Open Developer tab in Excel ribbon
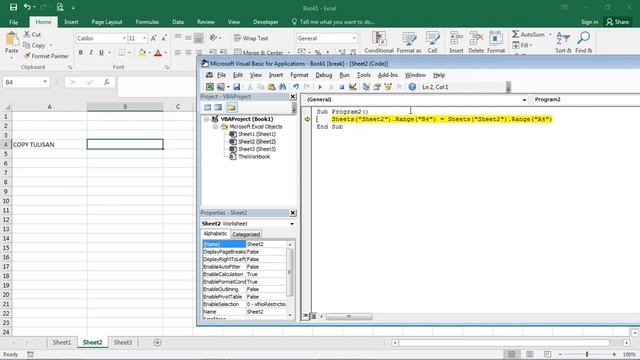640x360 pixels. click(x=266, y=22)
